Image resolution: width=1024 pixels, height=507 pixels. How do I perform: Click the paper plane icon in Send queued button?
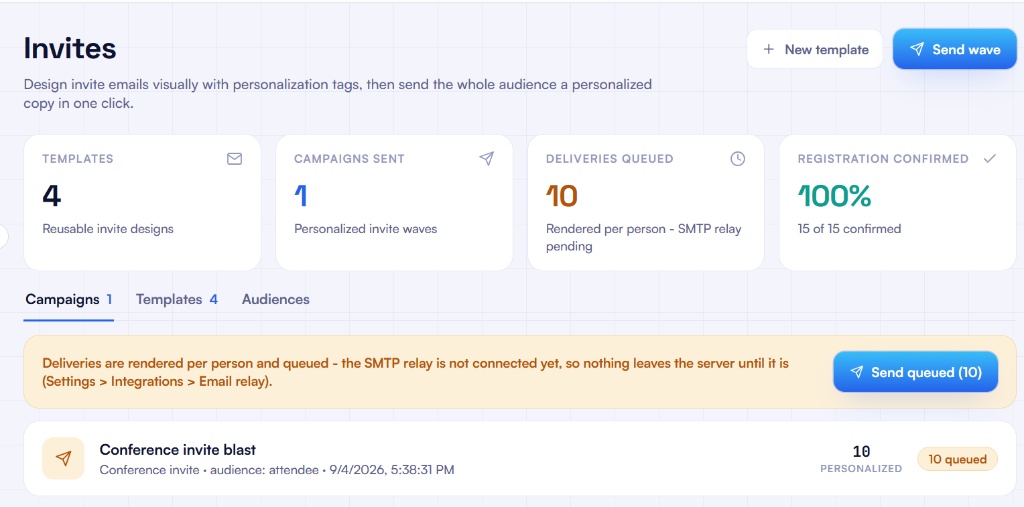(856, 372)
